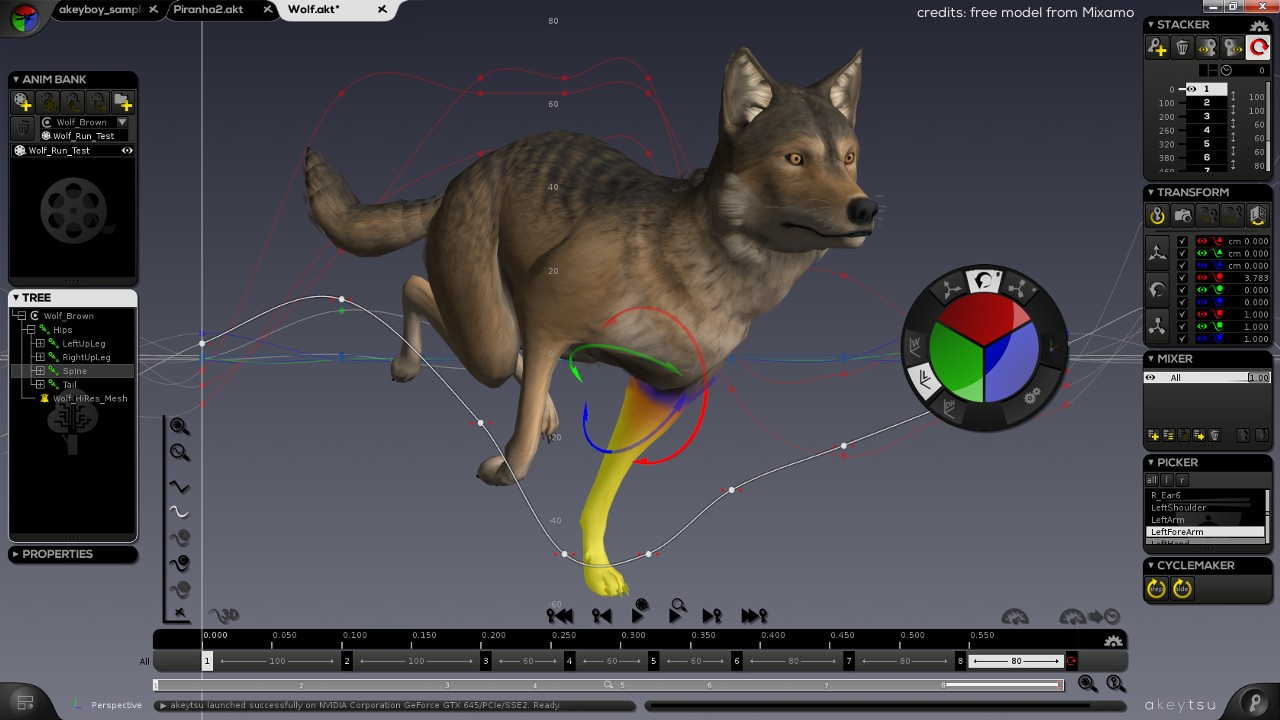Click the camera icon in Transform panel
The height and width of the screenshot is (720, 1280).
[x=1182, y=215]
